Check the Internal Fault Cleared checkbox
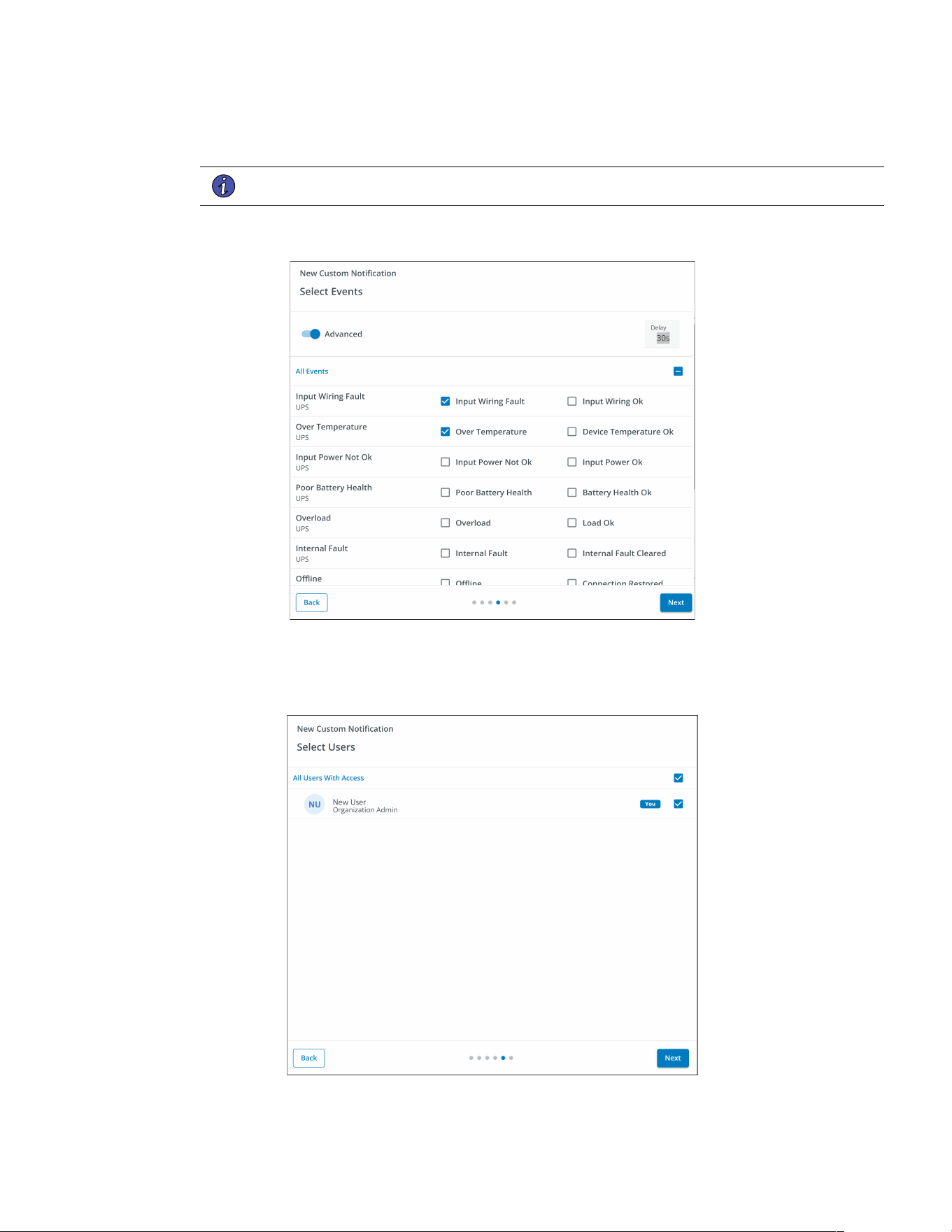This screenshot has width=952, height=1232. click(571, 553)
